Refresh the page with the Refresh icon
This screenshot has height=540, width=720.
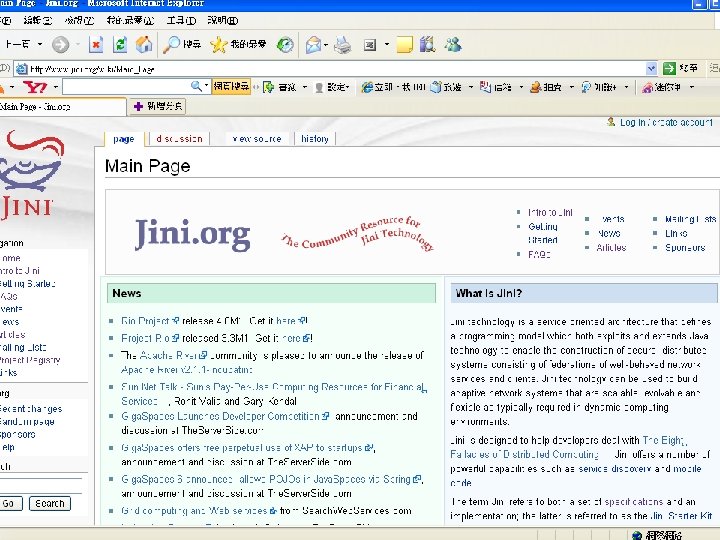tap(120, 45)
